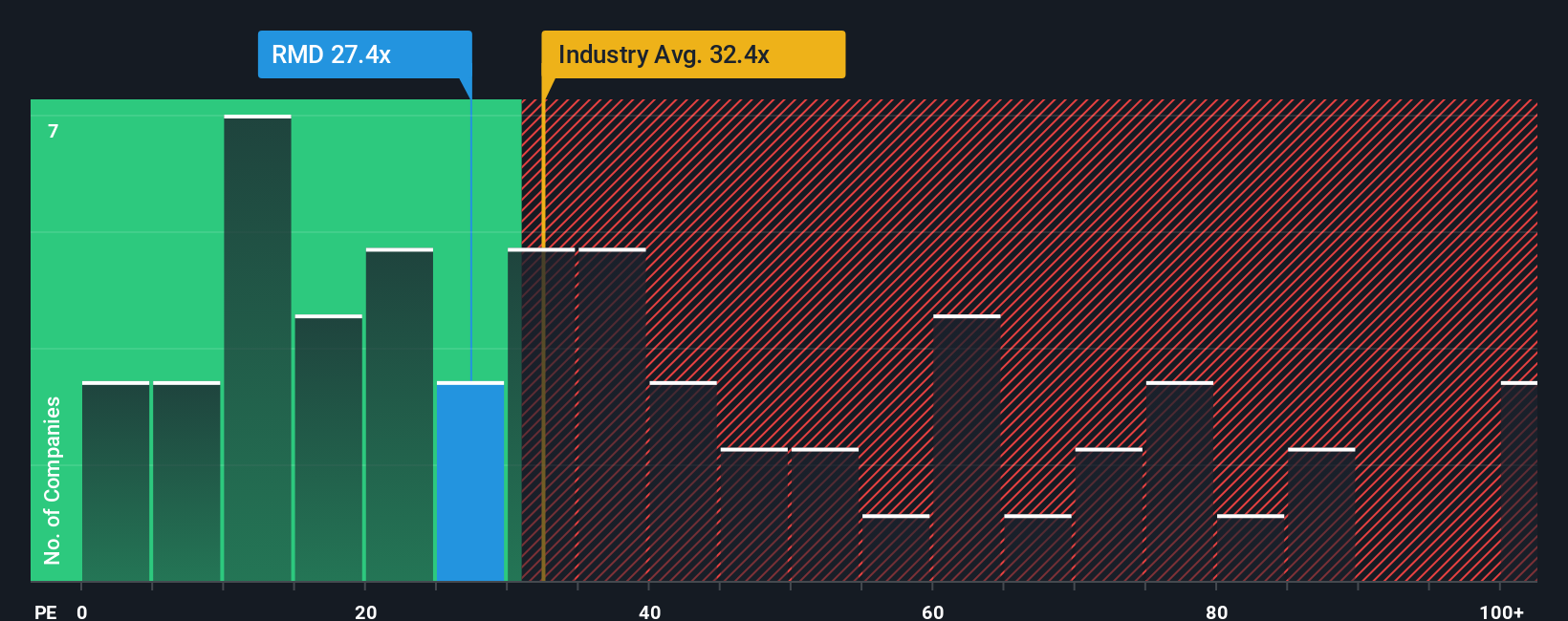Click the axis value 80
The image size is (1568, 621).
1216,611
